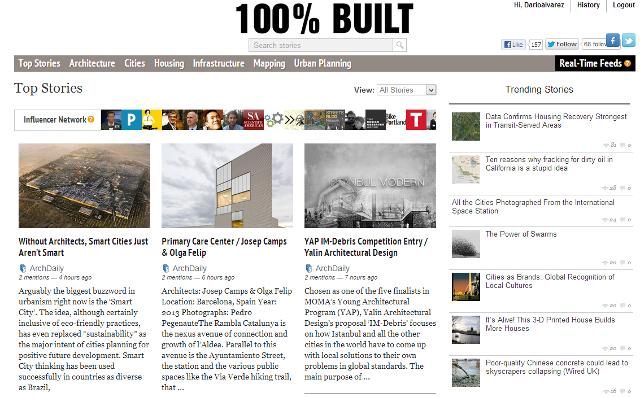Click ArchDaily source name under YAP IM-Debris
The width and height of the screenshot is (640, 397).
point(332,268)
